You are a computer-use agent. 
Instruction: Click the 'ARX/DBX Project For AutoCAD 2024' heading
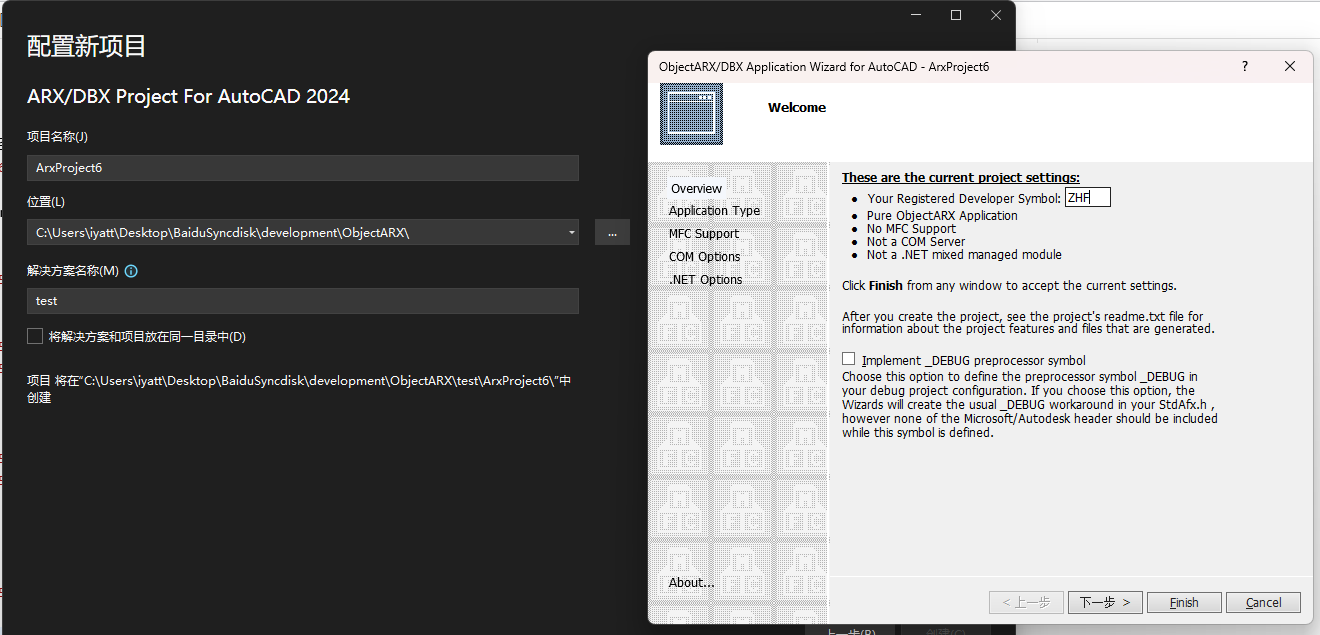coord(189,97)
